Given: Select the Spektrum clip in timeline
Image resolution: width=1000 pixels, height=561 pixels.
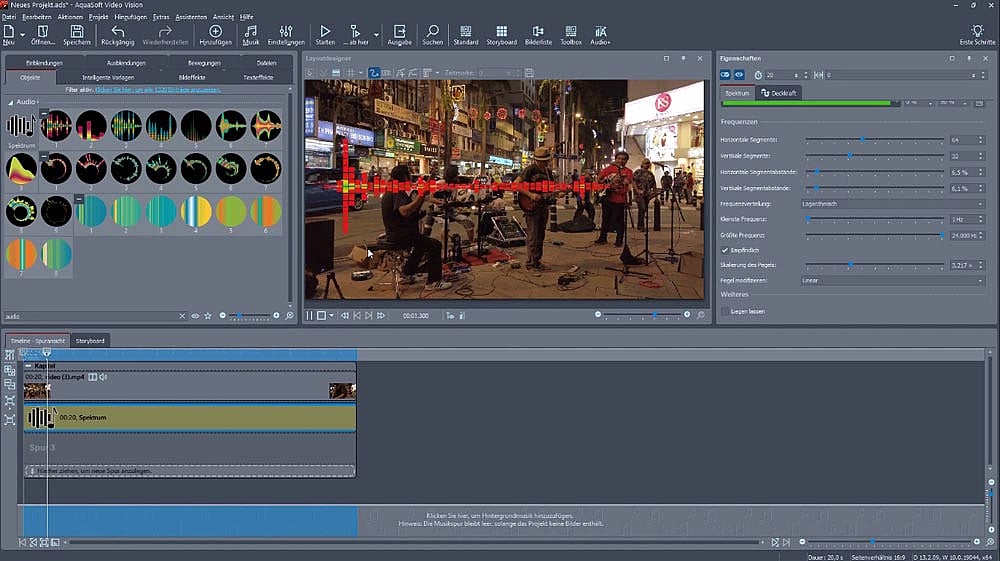Looking at the screenshot, I should (x=200, y=417).
